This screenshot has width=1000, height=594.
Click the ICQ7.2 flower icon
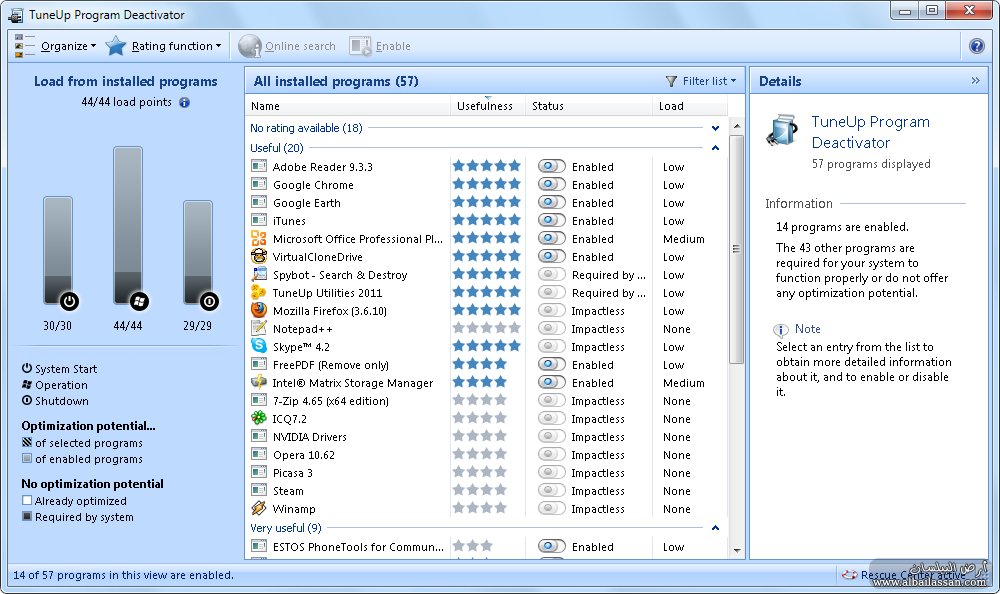click(259, 419)
